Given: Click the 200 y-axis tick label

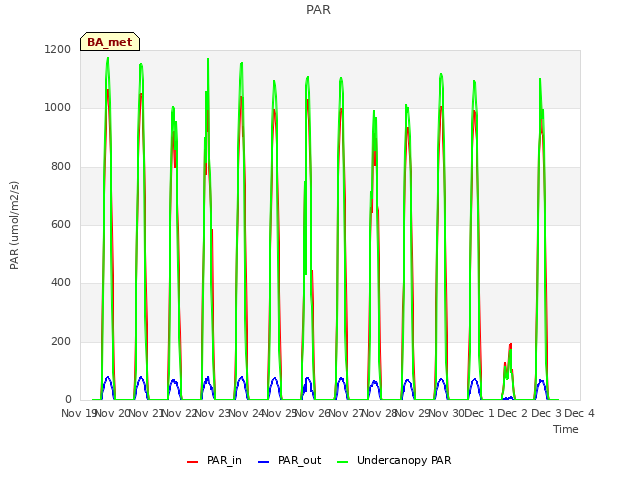Looking at the screenshot, I should (61, 341).
